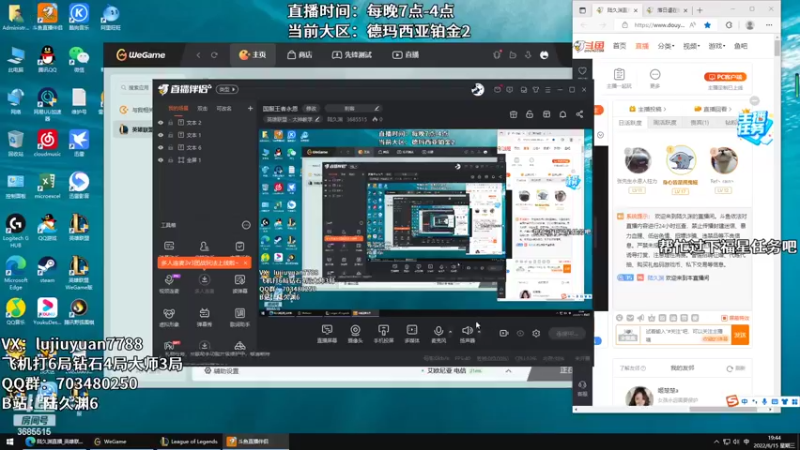This screenshot has width=800, height=450.
Task: Click the user avatar in 直播伴侣
Action: pos(478,90)
